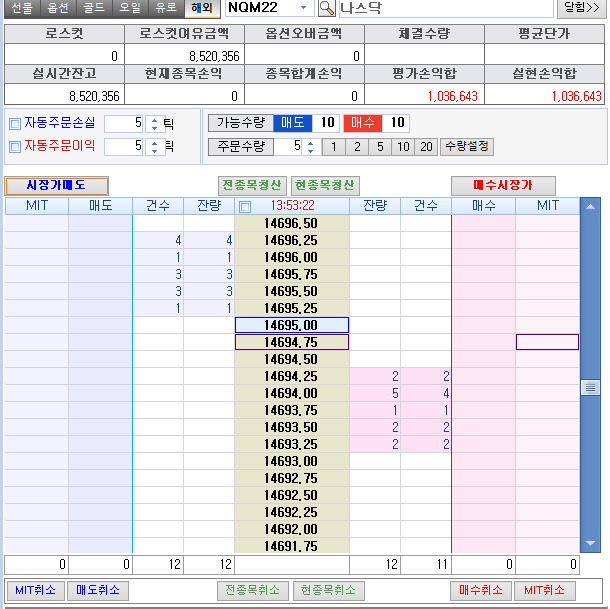The height and width of the screenshot is (609, 610).
Task: Select quantity preset 10
Action: (402, 147)
